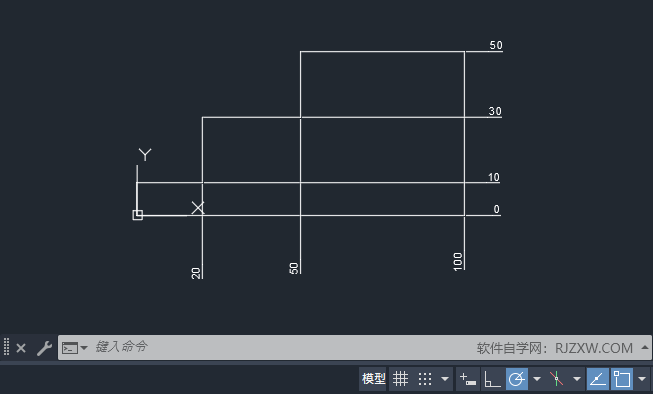Click the command line grip handle
This screenshot has height=394, width=653.
[x=6, y=347]
